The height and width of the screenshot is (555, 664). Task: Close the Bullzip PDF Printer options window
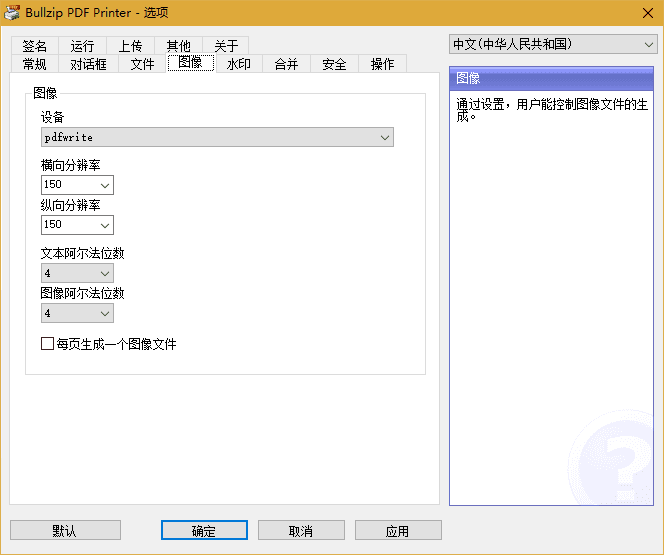pos(647,13)
